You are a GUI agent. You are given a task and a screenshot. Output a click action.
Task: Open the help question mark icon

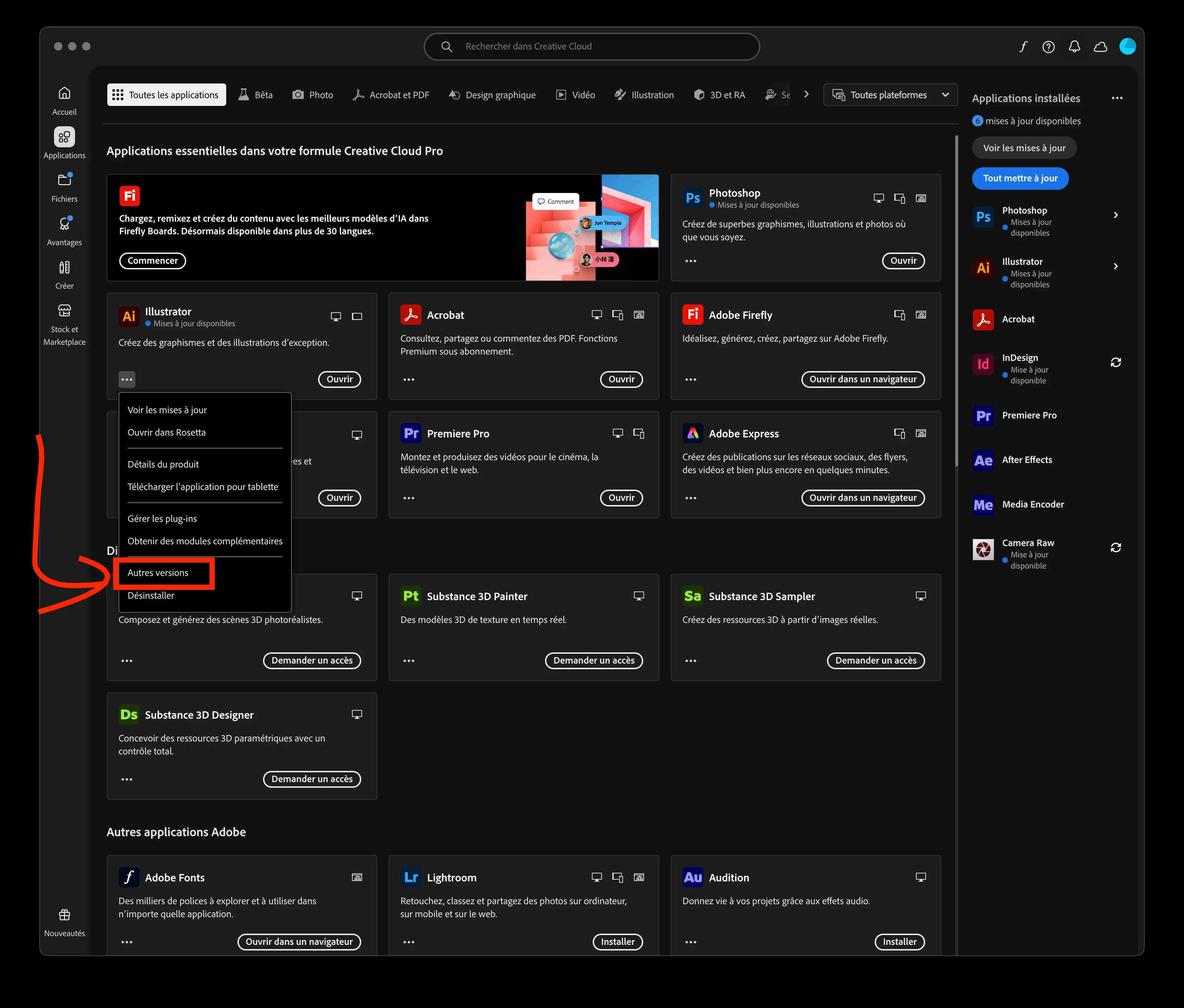coord(1048,47)
